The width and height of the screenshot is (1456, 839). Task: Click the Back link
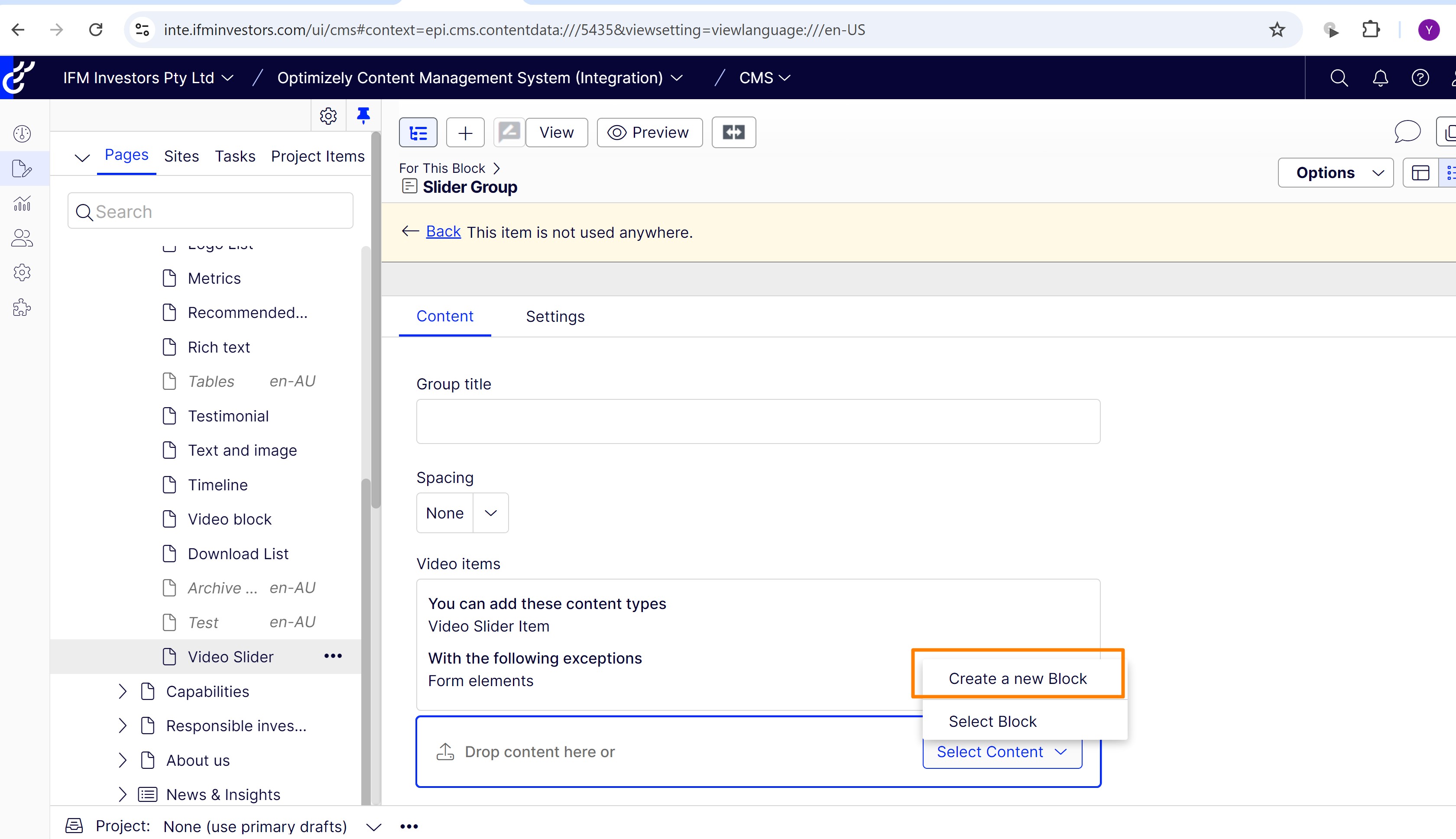443,232
